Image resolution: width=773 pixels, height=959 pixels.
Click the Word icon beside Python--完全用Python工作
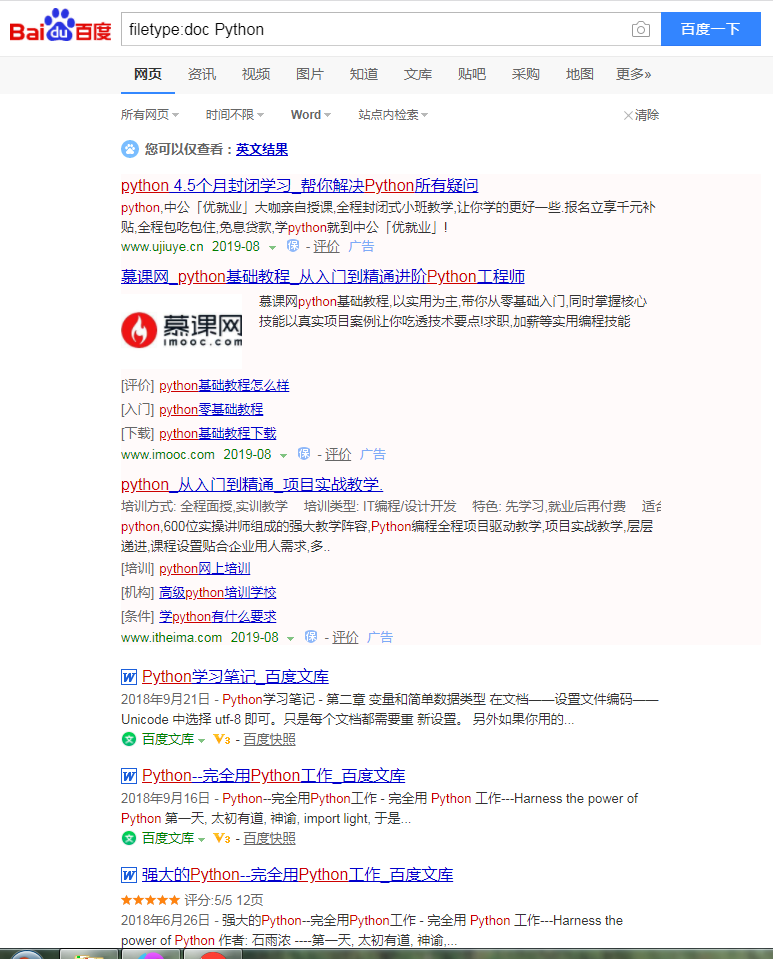pyautogui.click(x=128, y=776)
